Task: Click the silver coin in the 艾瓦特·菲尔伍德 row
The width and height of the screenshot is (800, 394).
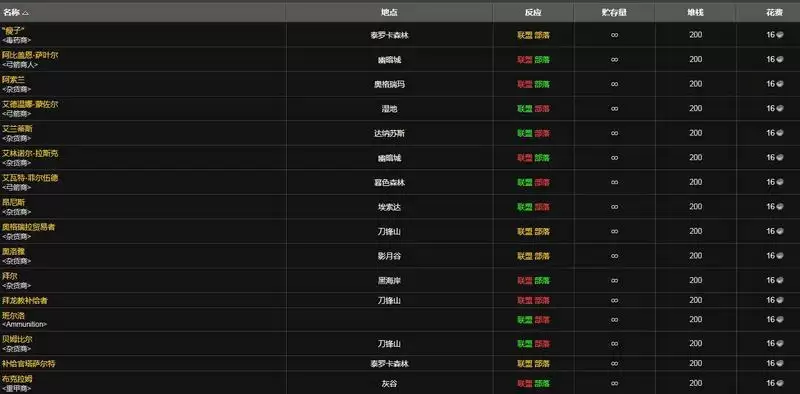Action: pos(780,182)
